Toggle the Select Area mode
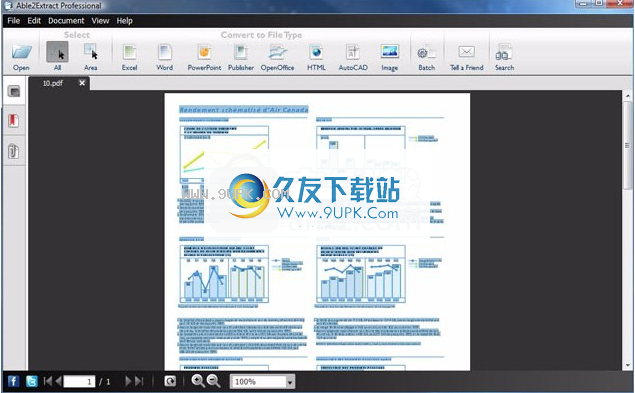 point(90,57)
